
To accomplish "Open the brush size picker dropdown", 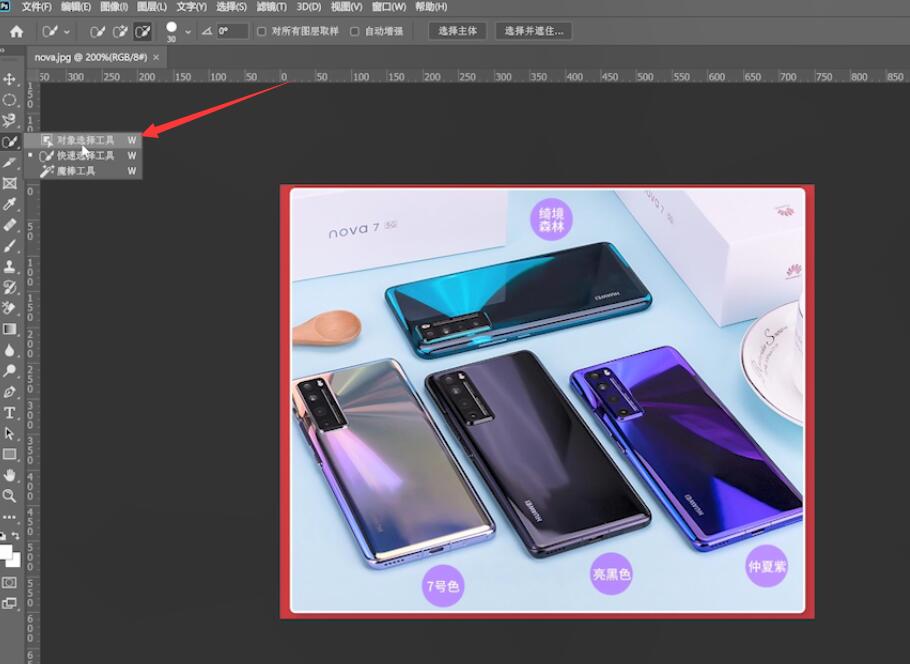I will pos(187,32).
